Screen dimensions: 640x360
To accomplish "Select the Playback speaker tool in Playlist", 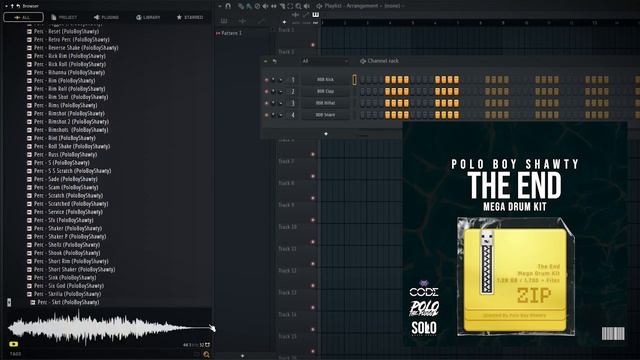I will click(307, 6).
